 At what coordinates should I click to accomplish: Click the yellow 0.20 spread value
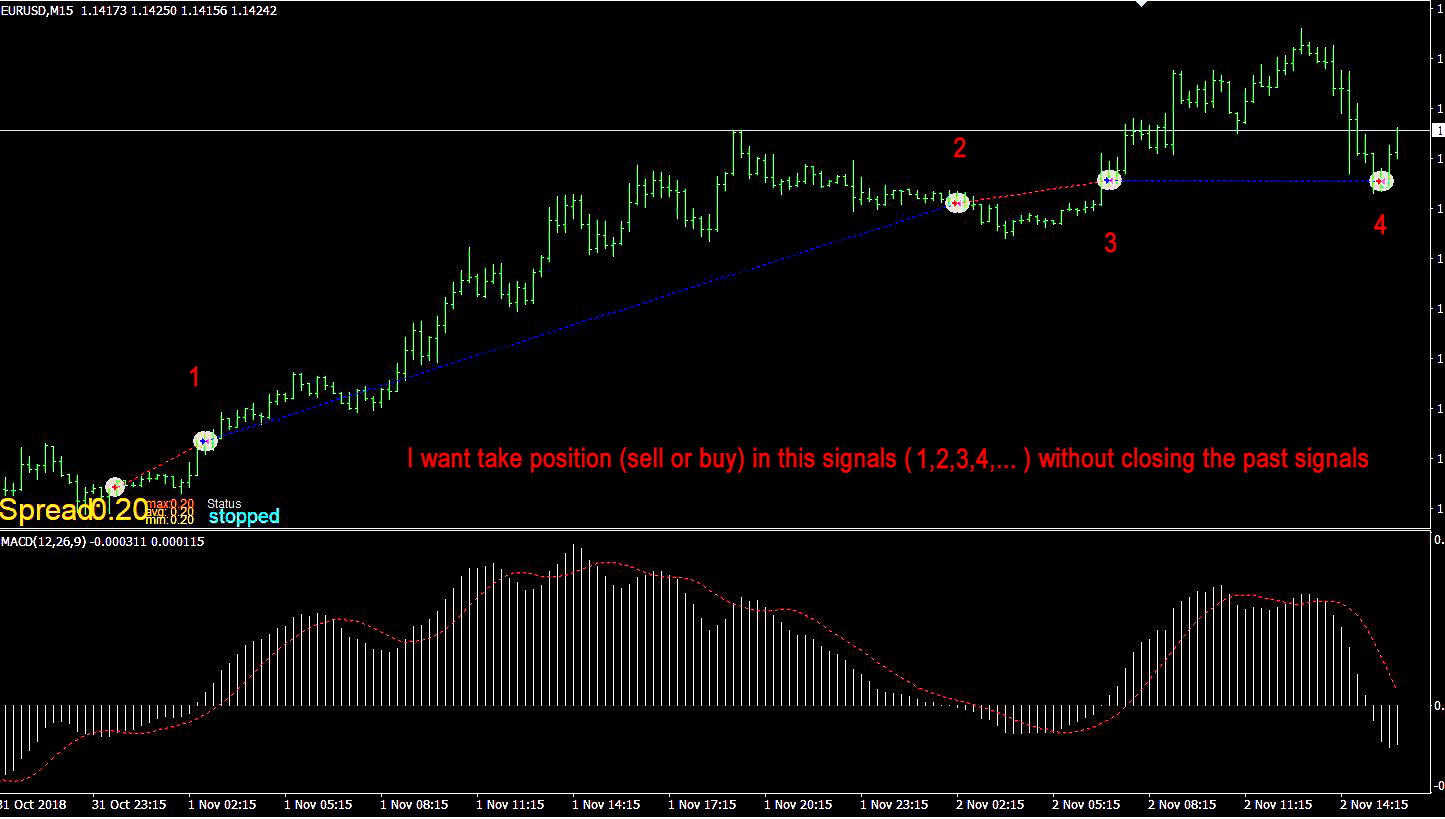click(119, 510)
